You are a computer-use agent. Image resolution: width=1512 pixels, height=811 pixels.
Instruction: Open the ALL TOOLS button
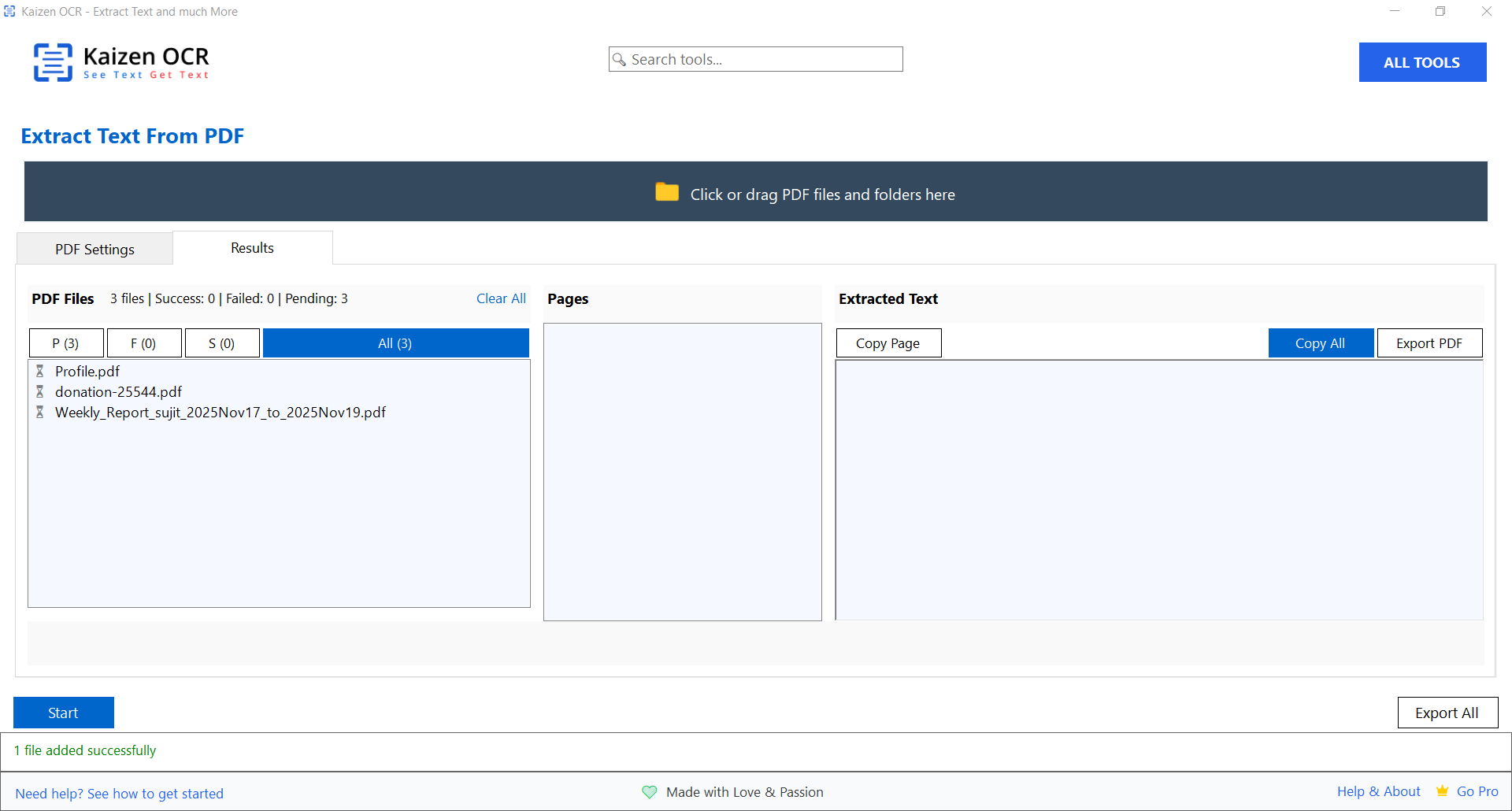(1421, 62)
